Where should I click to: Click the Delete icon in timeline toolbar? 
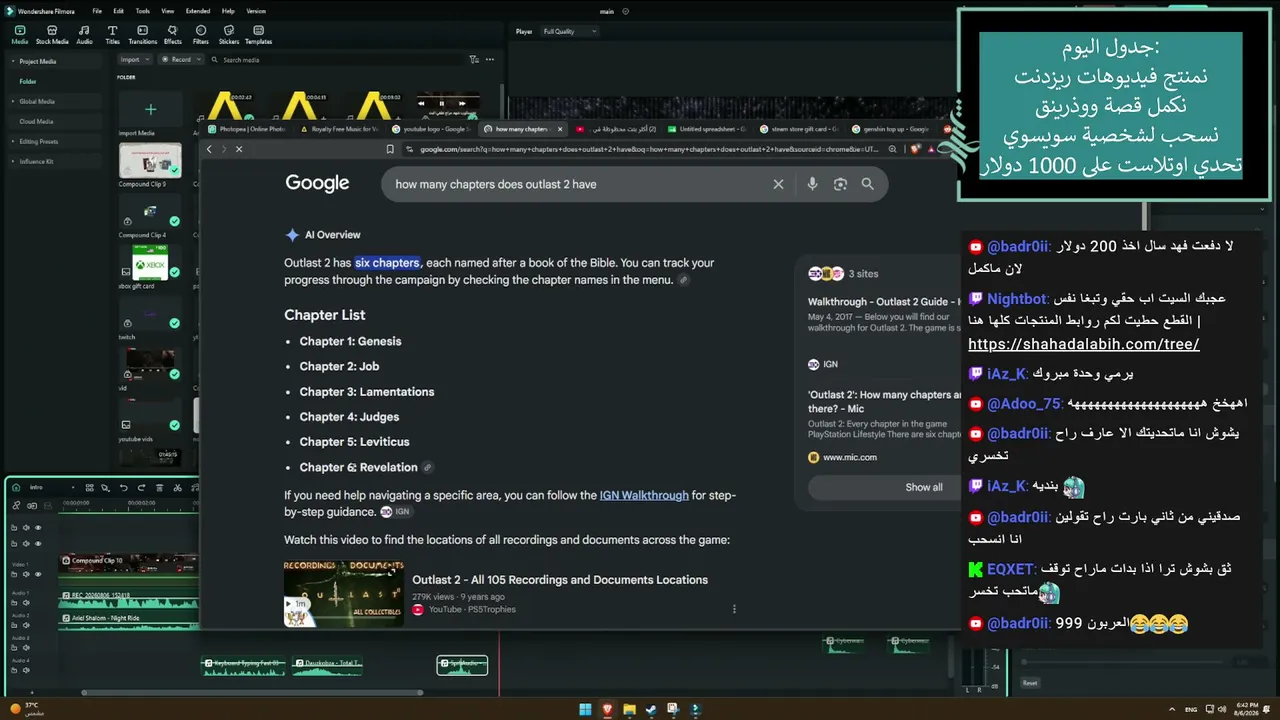pos(159,488)
